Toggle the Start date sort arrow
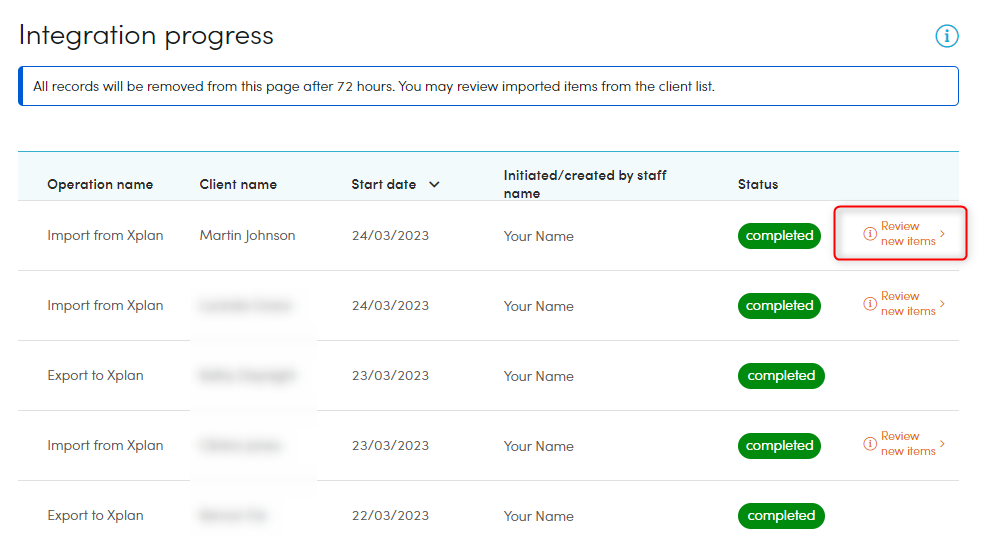Screen dimensions: 984x547 [434, 185]
